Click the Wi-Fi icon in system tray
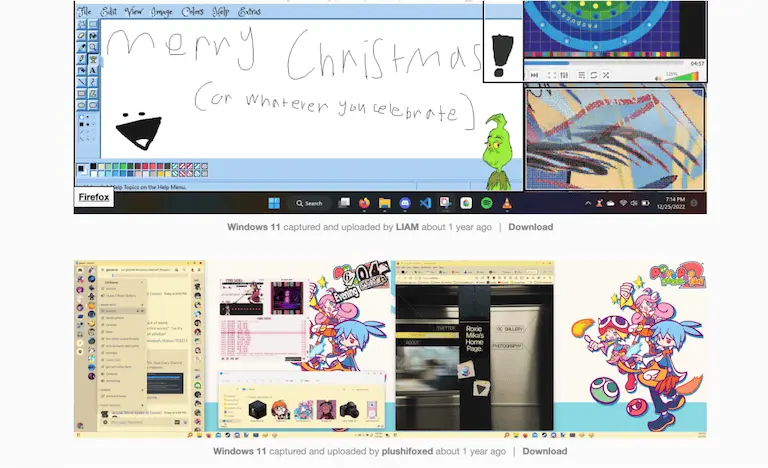 tap(623, 203)
